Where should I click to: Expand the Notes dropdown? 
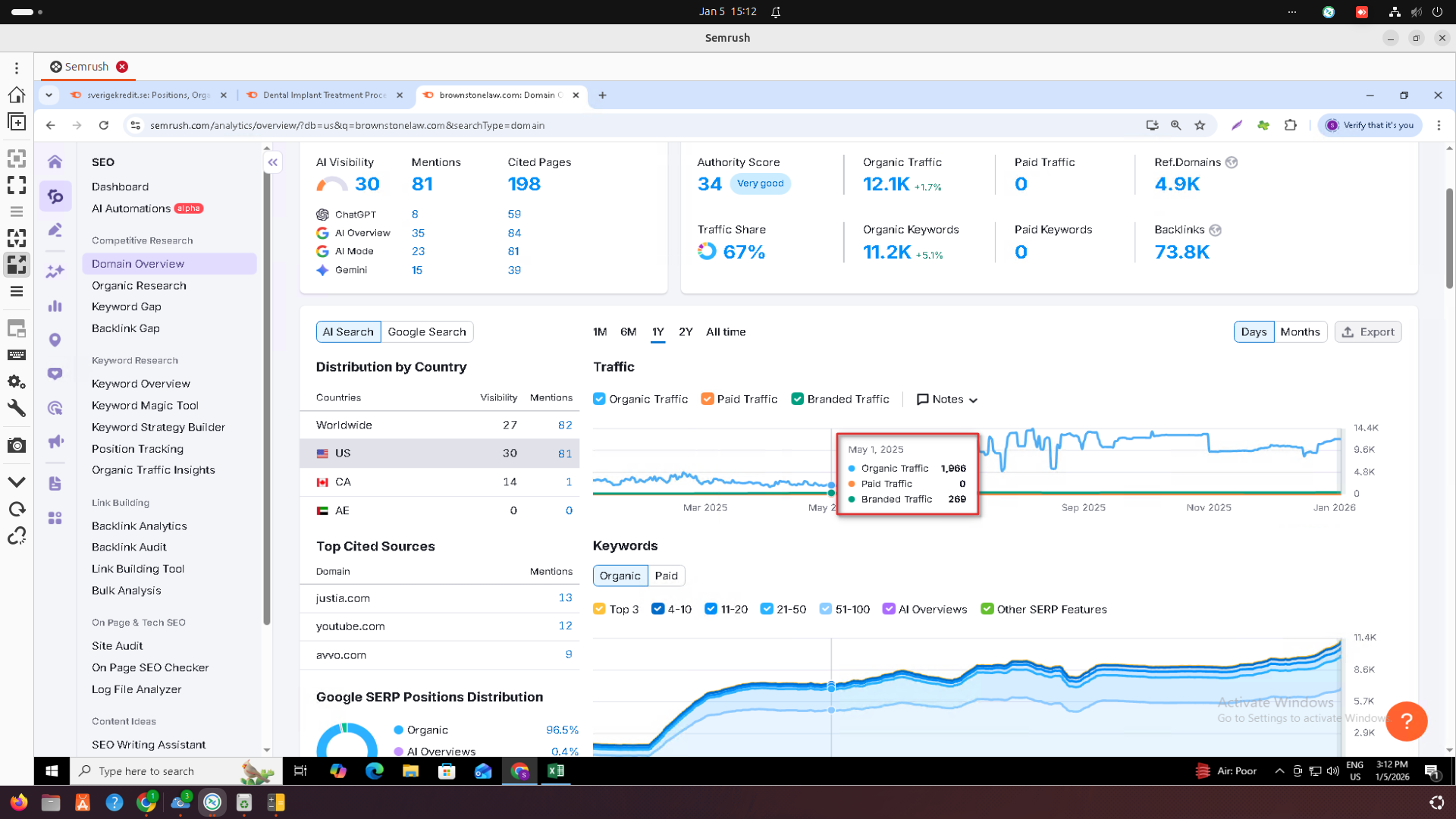947,399
